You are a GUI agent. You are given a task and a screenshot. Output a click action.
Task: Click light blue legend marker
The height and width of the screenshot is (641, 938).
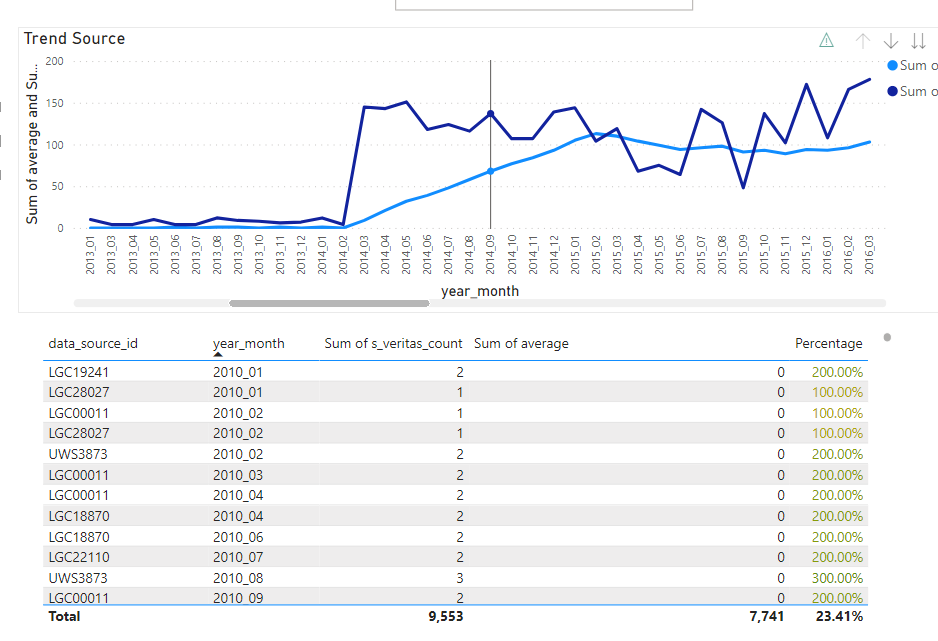[893, 66]
